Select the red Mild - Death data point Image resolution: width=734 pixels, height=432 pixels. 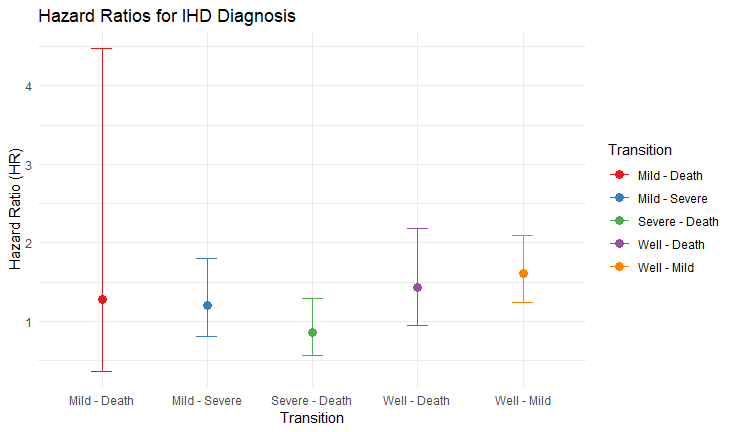tap(102, 299)
